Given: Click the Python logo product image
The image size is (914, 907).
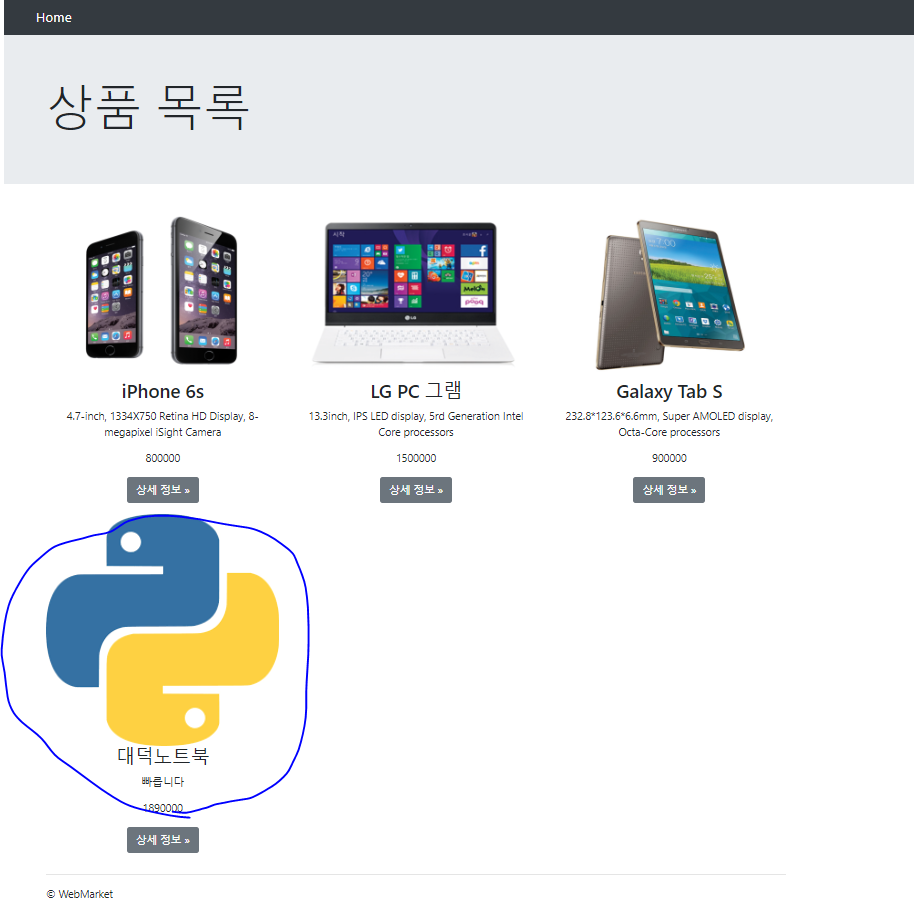Looking at the screenshot, I should click(163, 631).
